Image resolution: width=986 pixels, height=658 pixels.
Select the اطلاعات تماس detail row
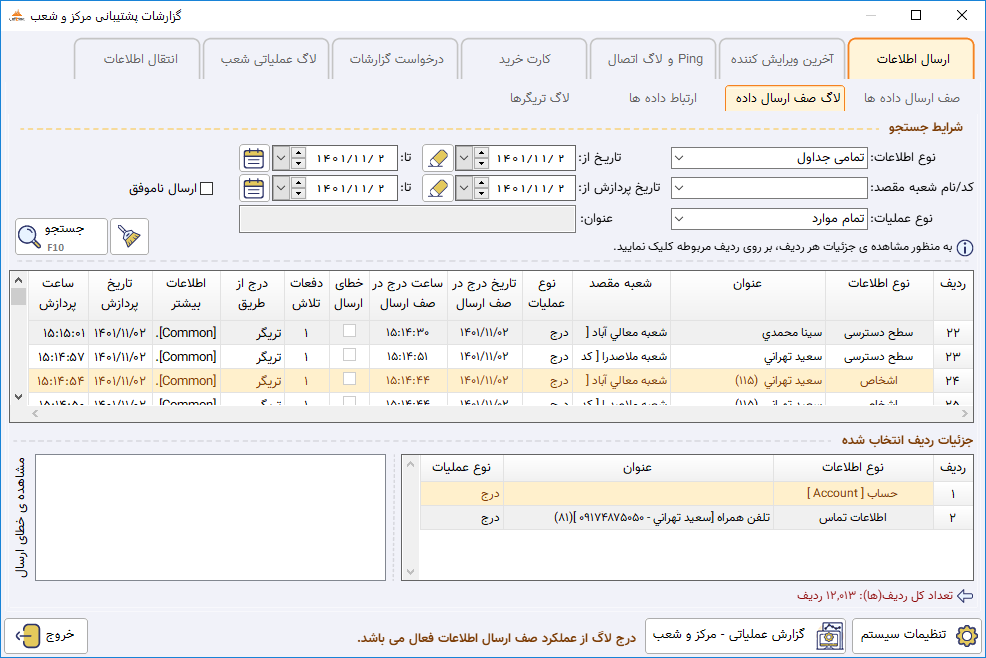click(696, 518)
